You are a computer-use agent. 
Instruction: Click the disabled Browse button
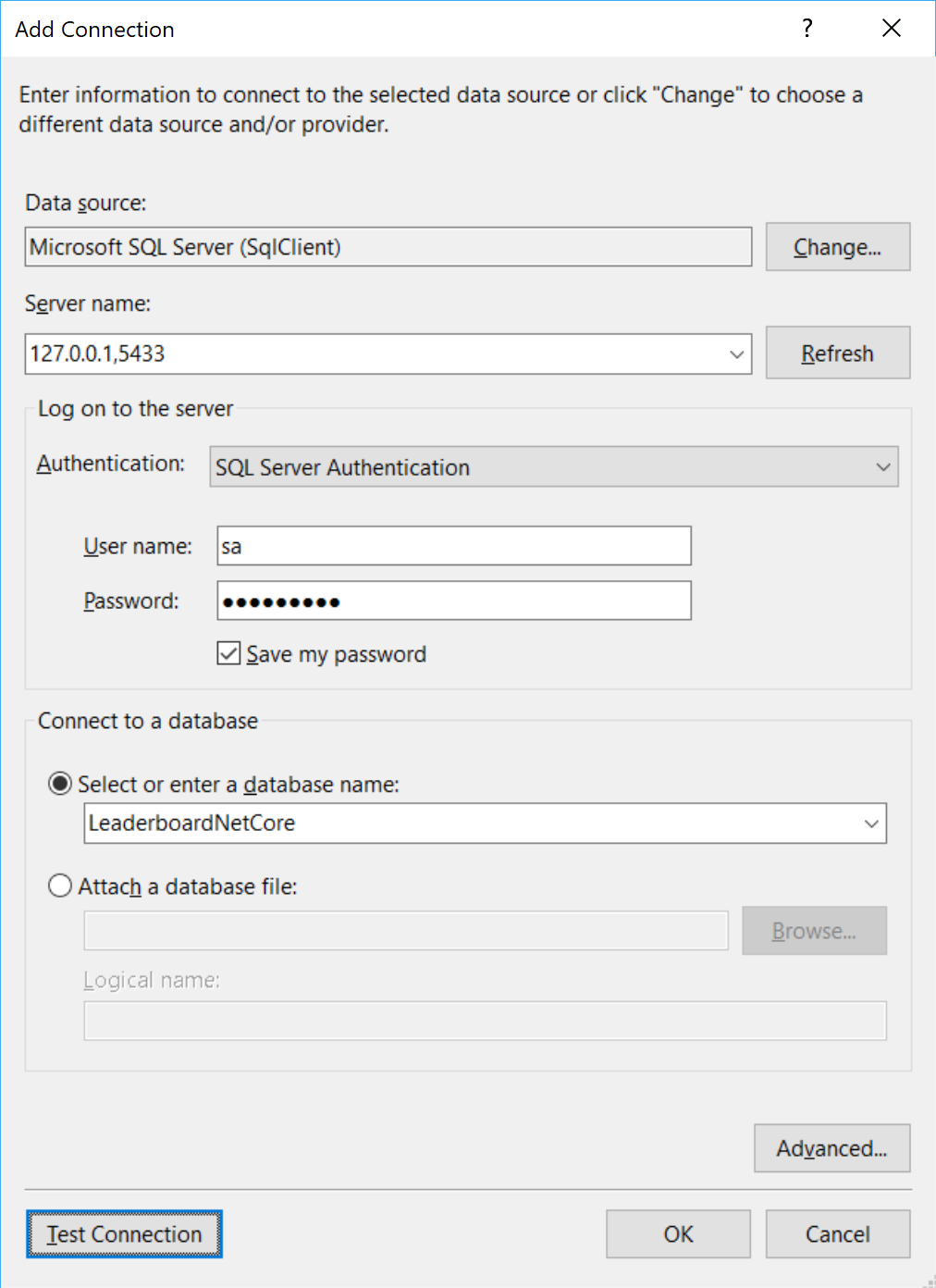(x=814, y=931)
